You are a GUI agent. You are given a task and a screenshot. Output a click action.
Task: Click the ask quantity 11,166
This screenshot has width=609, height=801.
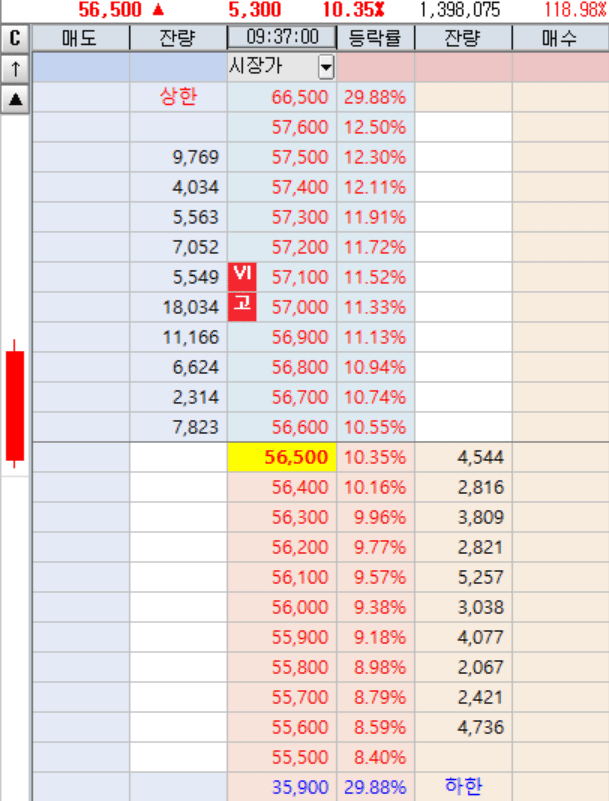tap(178, 337)
